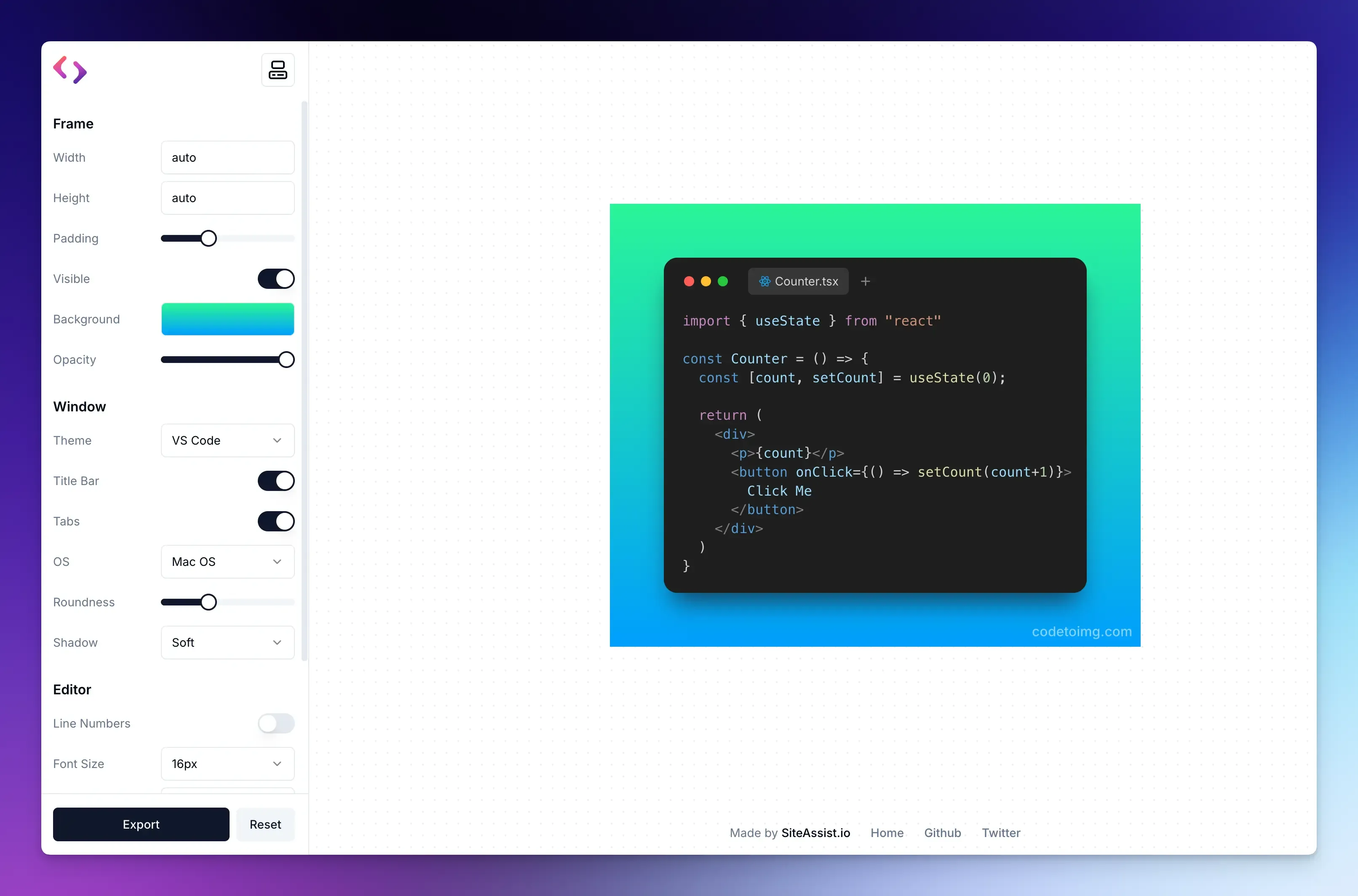1358x896 pixels.
Task: Click the yellow traffic light dot in the preview
Action: tap(706, 281)
